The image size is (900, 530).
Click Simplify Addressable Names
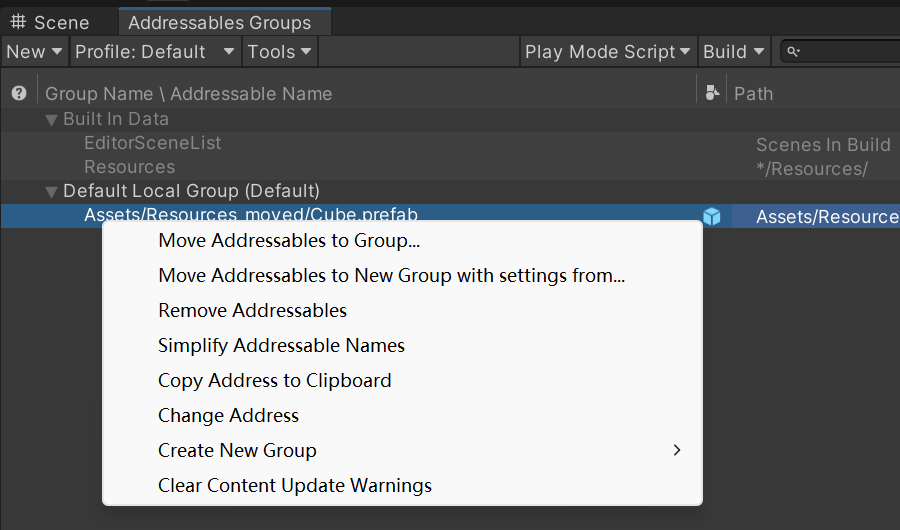281,345
